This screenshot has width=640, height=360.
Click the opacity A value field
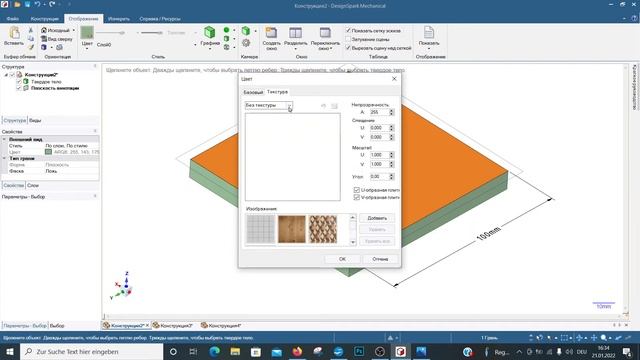379,112
